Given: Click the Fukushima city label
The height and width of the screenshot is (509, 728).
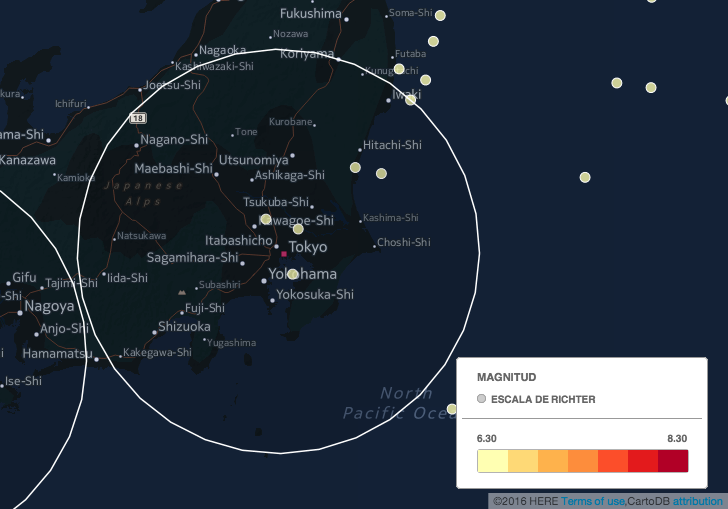Looking at the screenshot, I should 310,14.
